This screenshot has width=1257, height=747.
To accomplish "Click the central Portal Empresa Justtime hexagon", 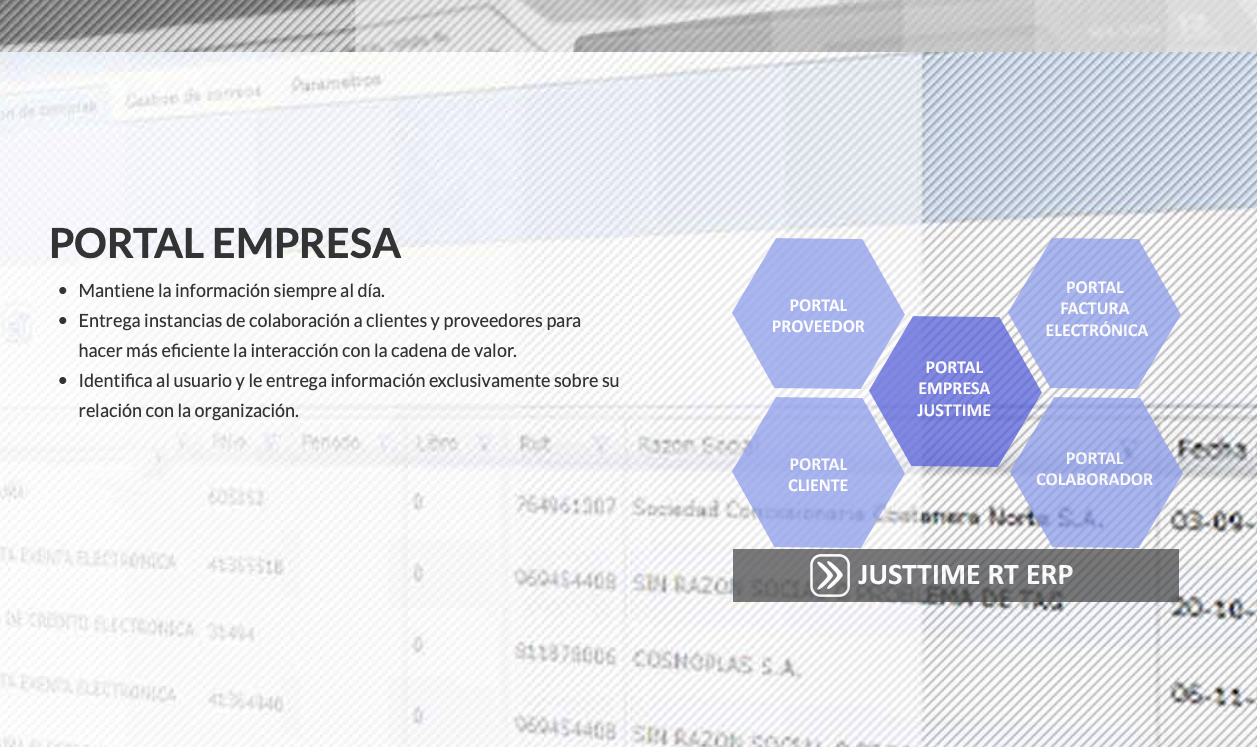I will pos(954,389).
